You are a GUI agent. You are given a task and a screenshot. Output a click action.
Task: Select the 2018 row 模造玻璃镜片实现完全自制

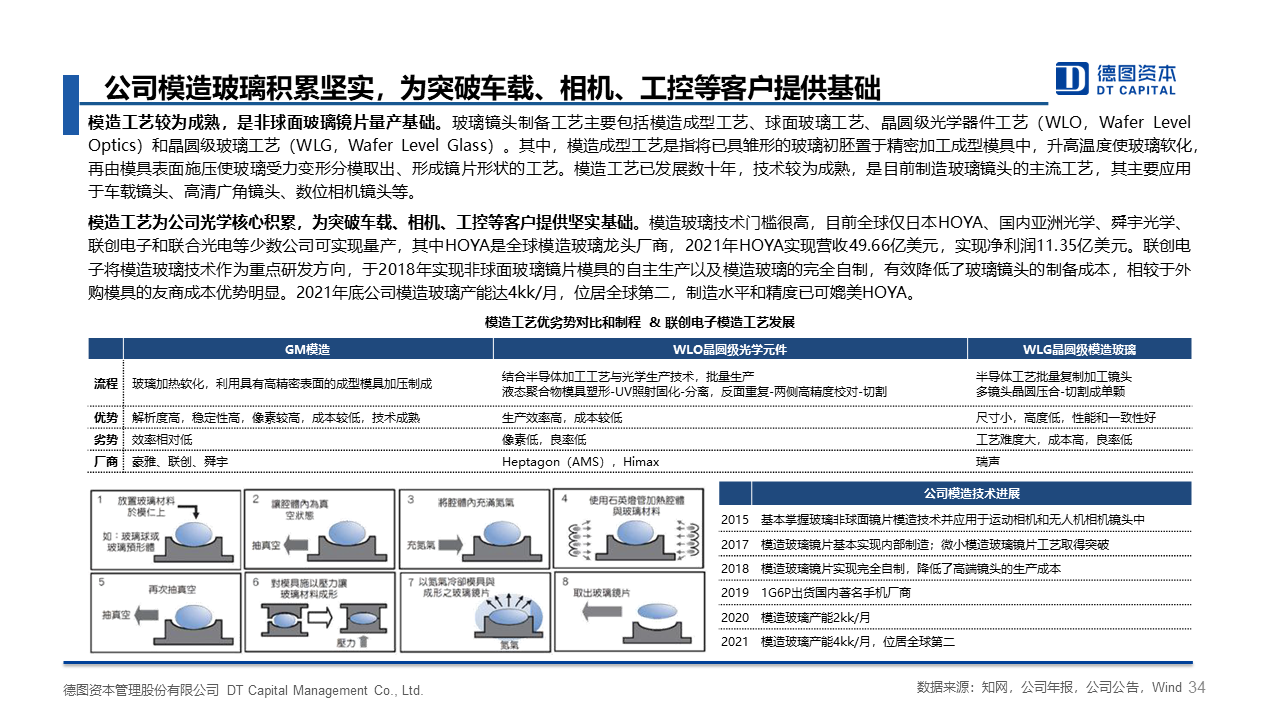955,569
